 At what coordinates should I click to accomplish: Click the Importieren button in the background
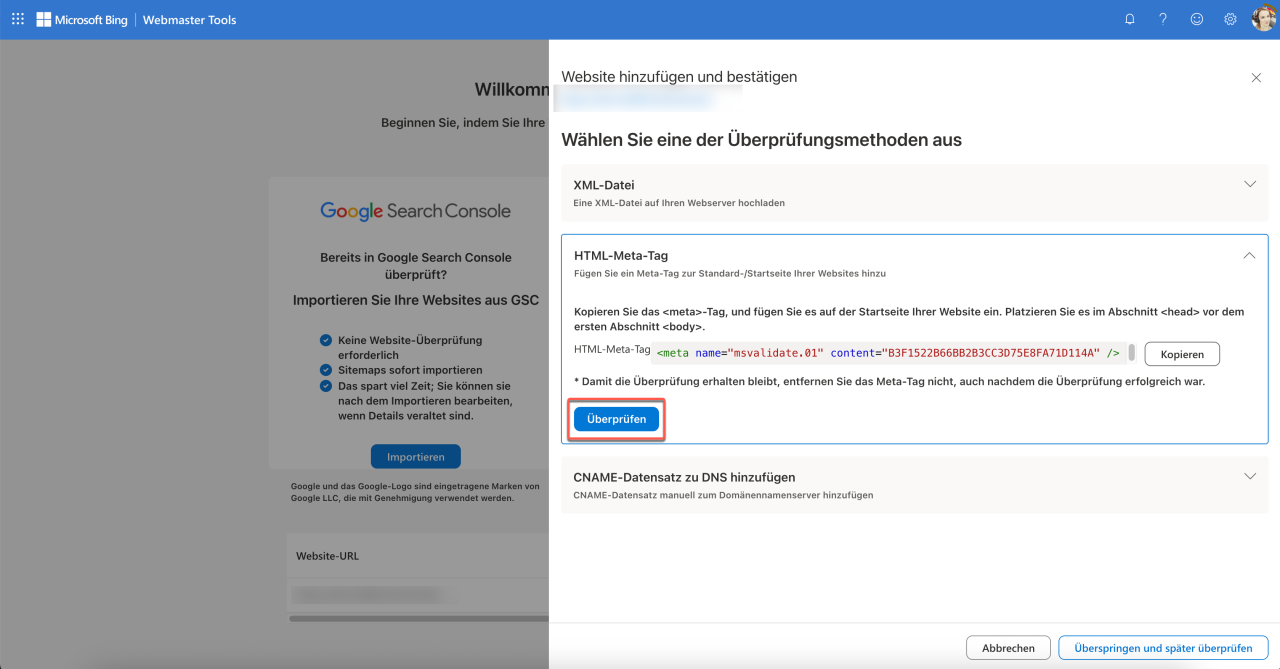pyautogui.click(x=416, y=457)
